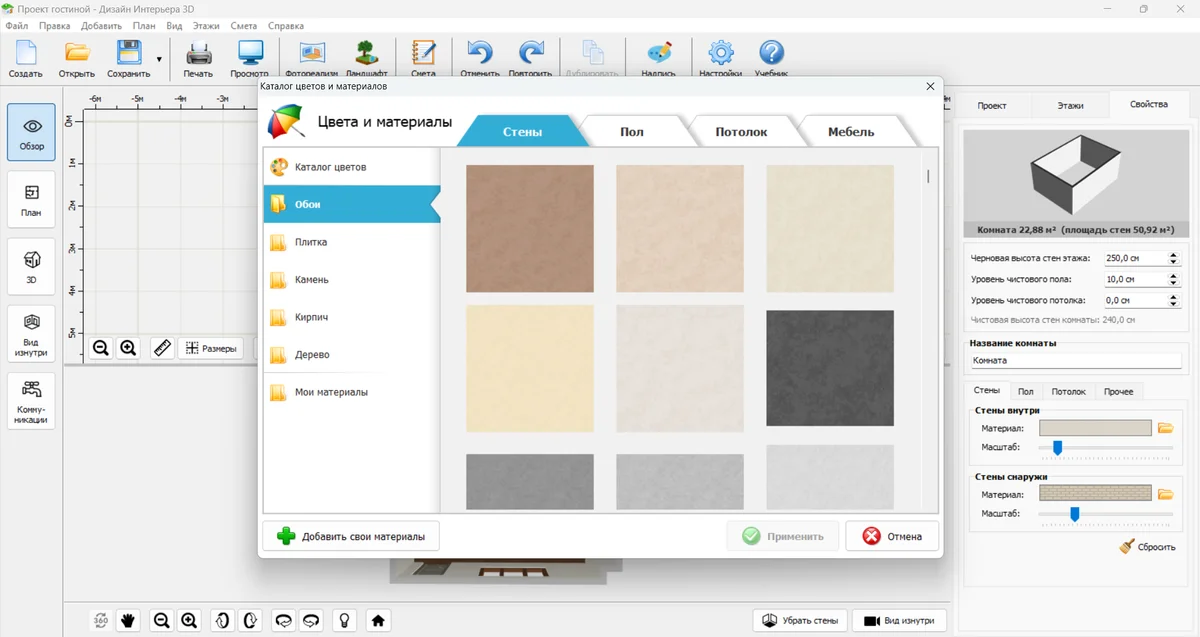Screen dimensions: 1200x637
Task: Open the Камень materials folder
Action: [350, 280]
